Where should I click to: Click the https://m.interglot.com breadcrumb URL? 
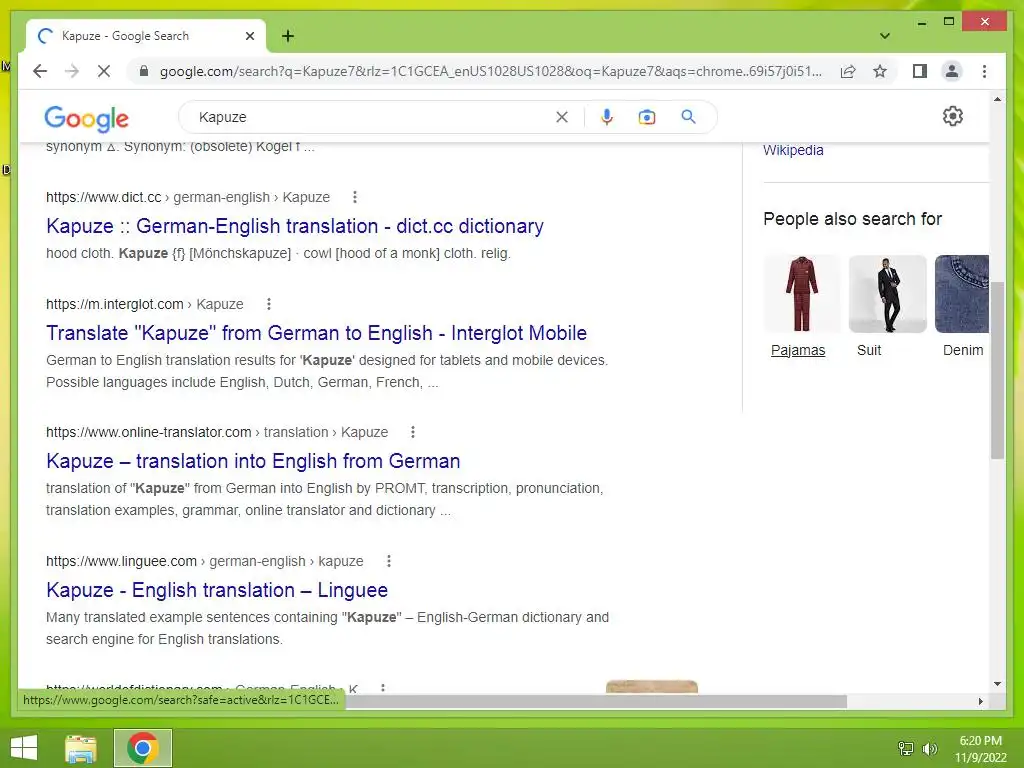114,304
